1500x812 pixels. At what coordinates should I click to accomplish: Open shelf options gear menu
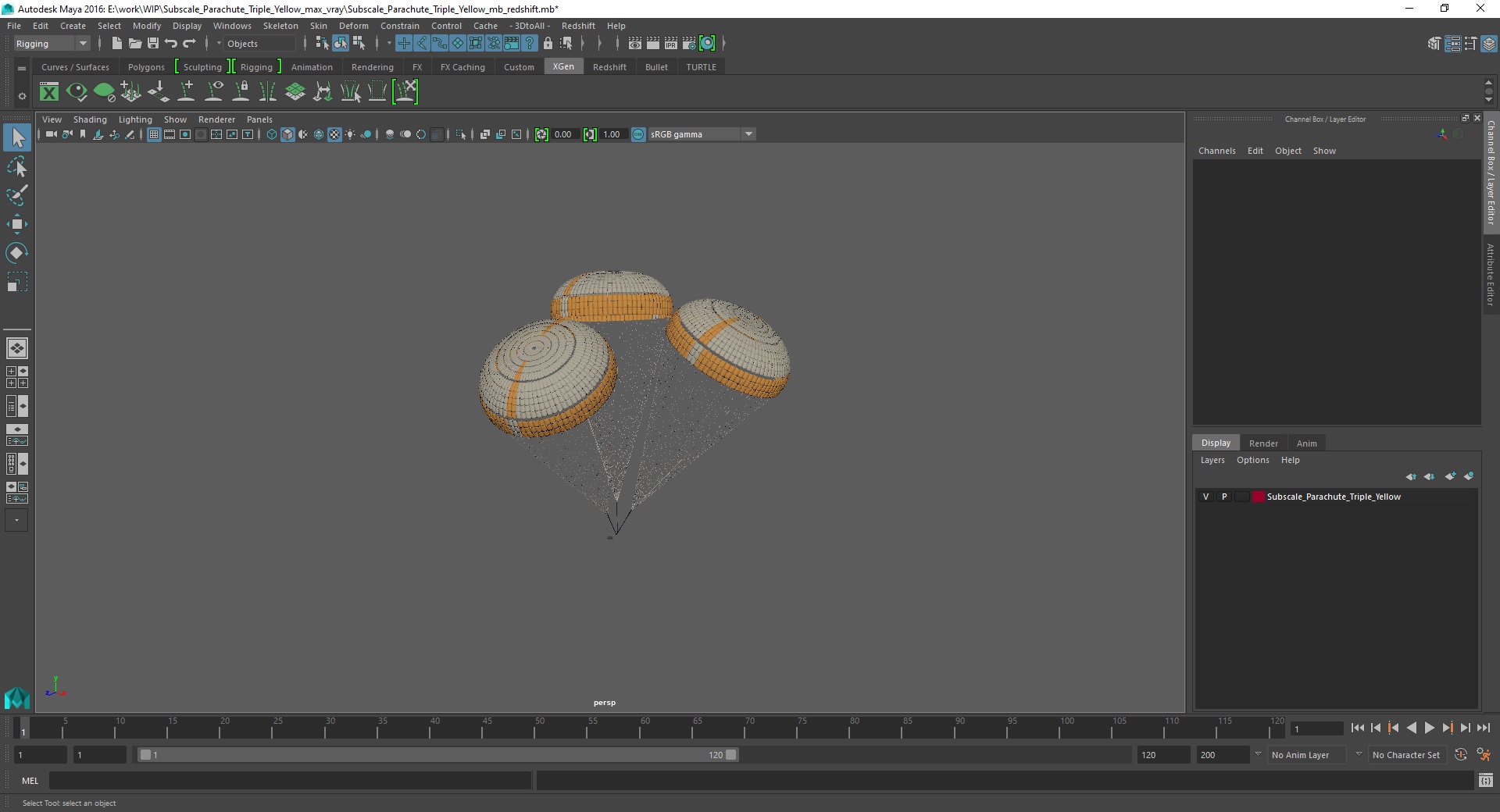tap(22, 96)
